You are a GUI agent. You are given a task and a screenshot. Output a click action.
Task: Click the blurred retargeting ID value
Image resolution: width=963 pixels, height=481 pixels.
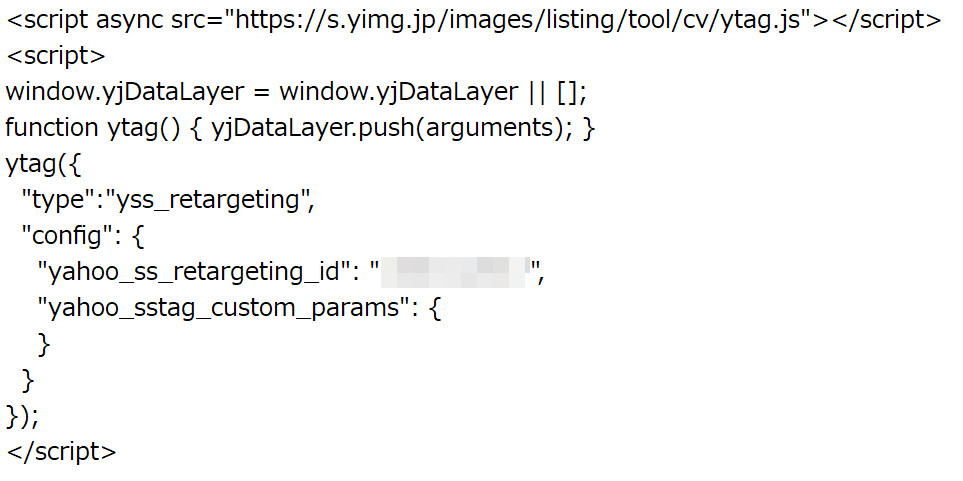[x=454, y=272]
